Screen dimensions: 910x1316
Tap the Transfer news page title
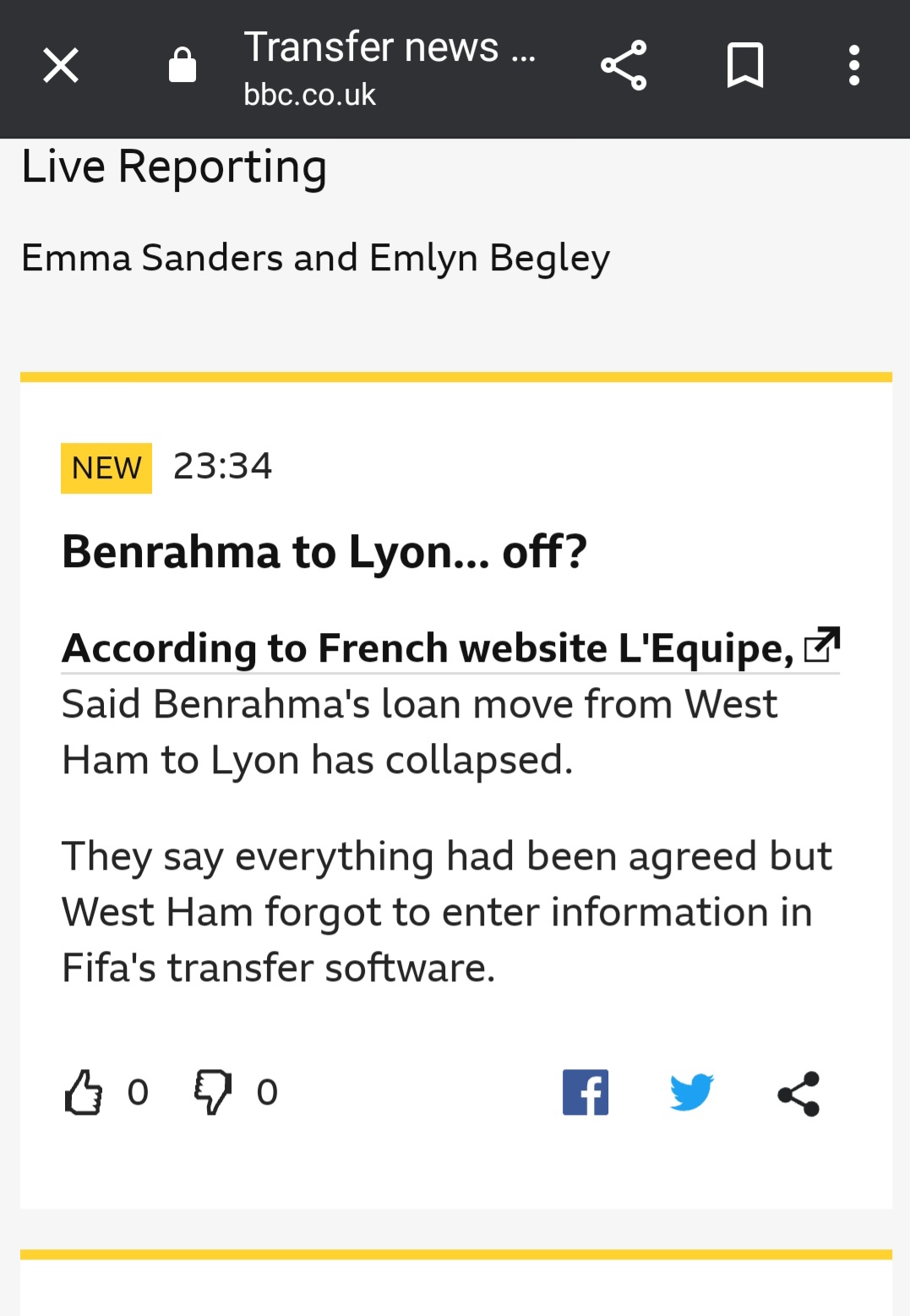[390, 46]
